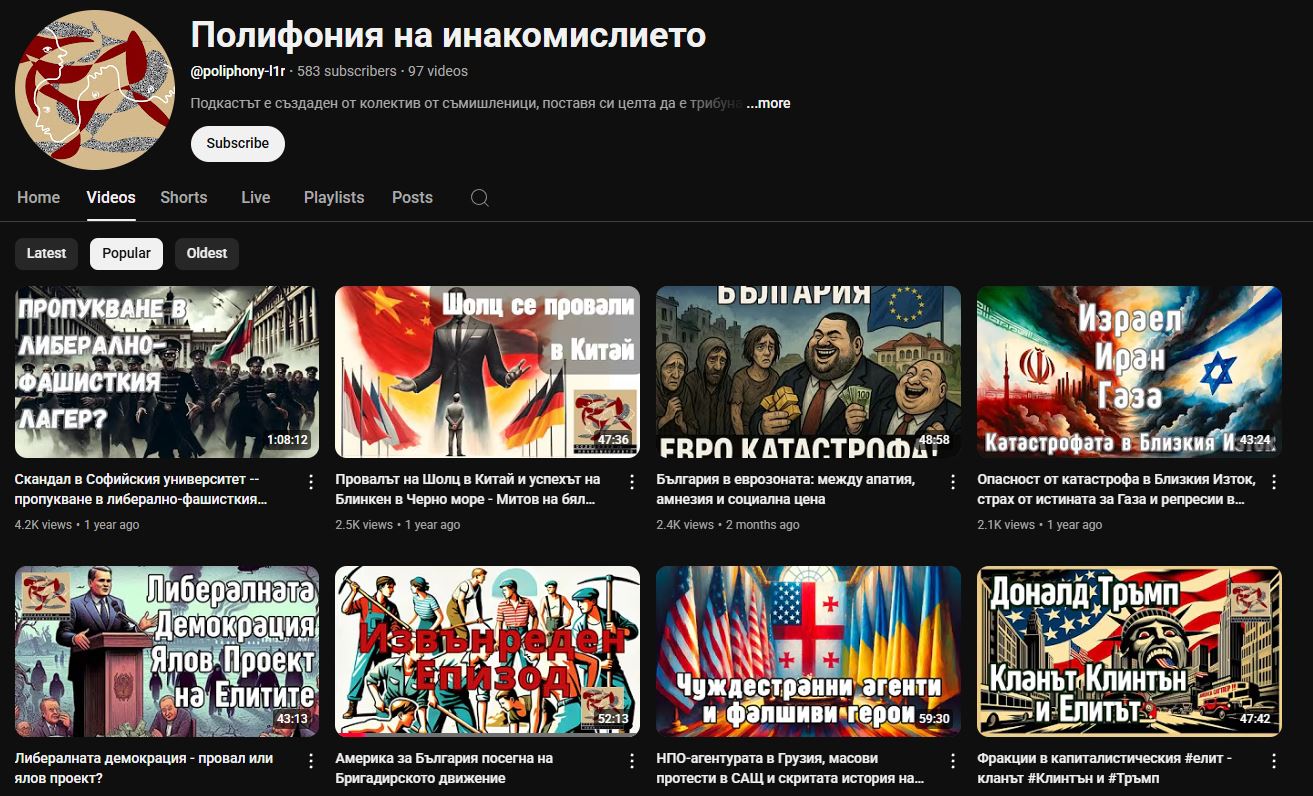Open options menu for Америка за България video
This screenshot has height=796, width=1313.
(x=632, y=761)
